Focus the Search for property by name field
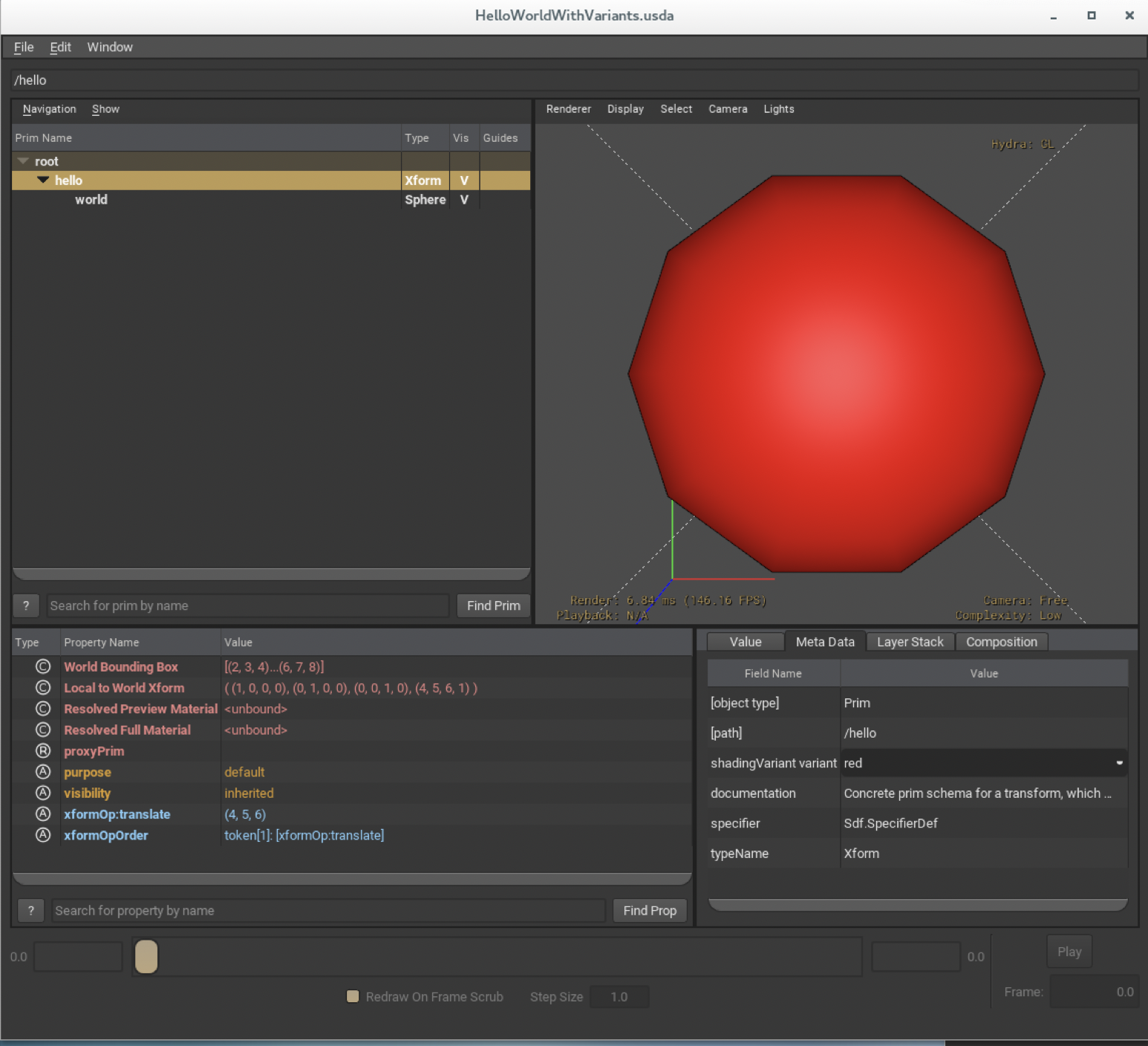Image resolution: width=1148 pixels, height=1046 pixels. [x=328, y=911]
